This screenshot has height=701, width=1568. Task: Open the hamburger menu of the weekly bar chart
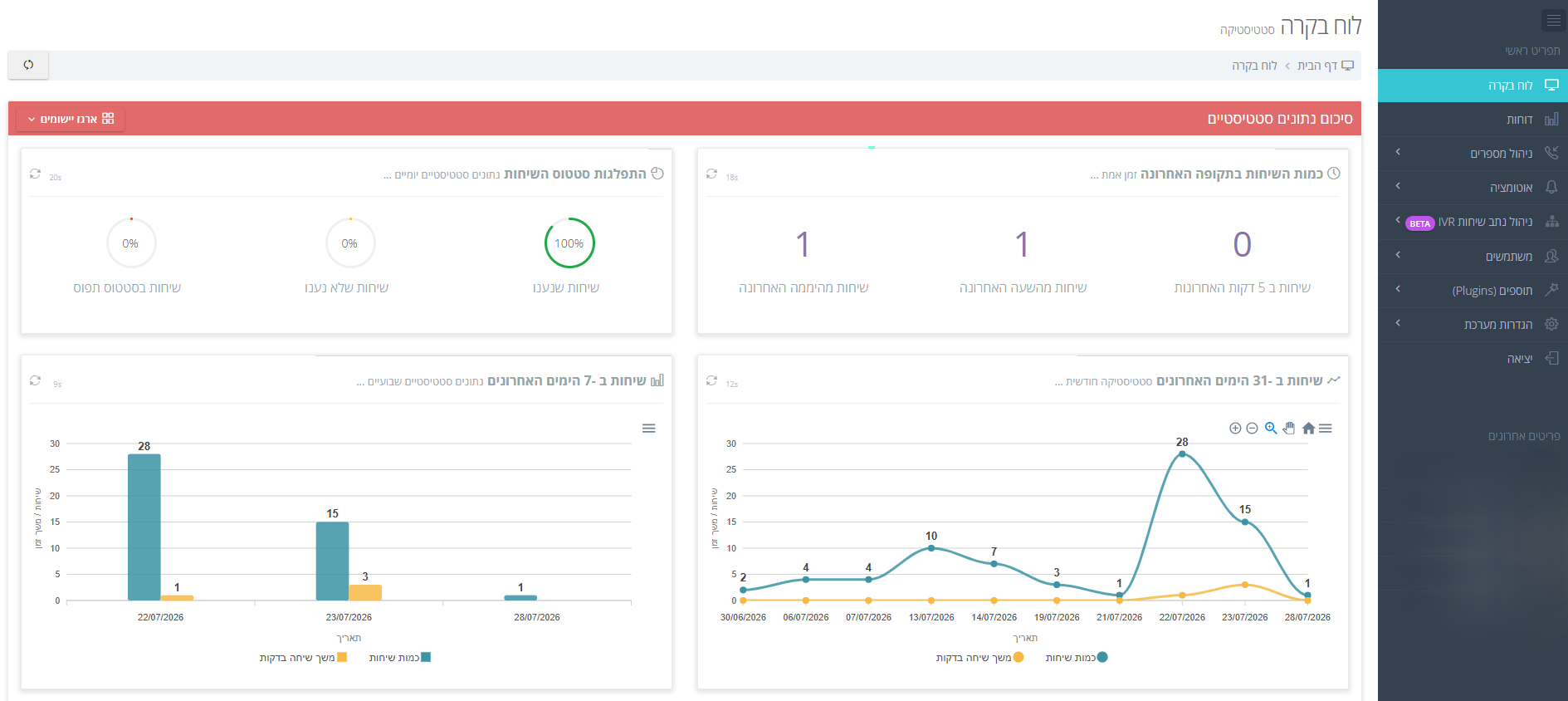click(649, 429)
